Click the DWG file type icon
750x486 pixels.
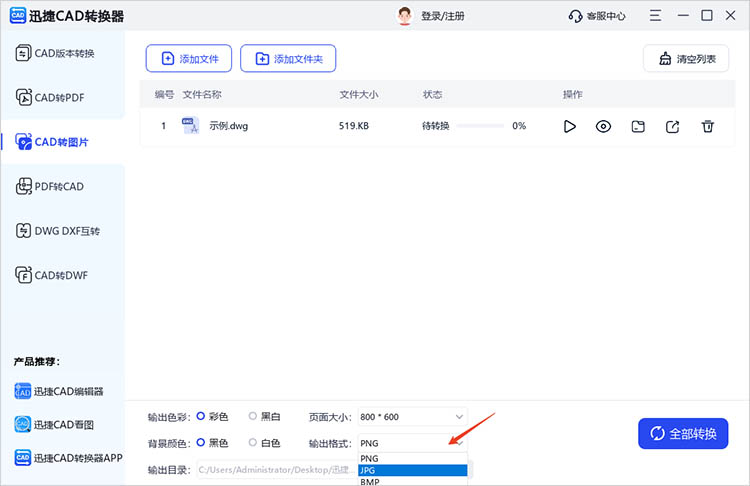tap(190, 126)
